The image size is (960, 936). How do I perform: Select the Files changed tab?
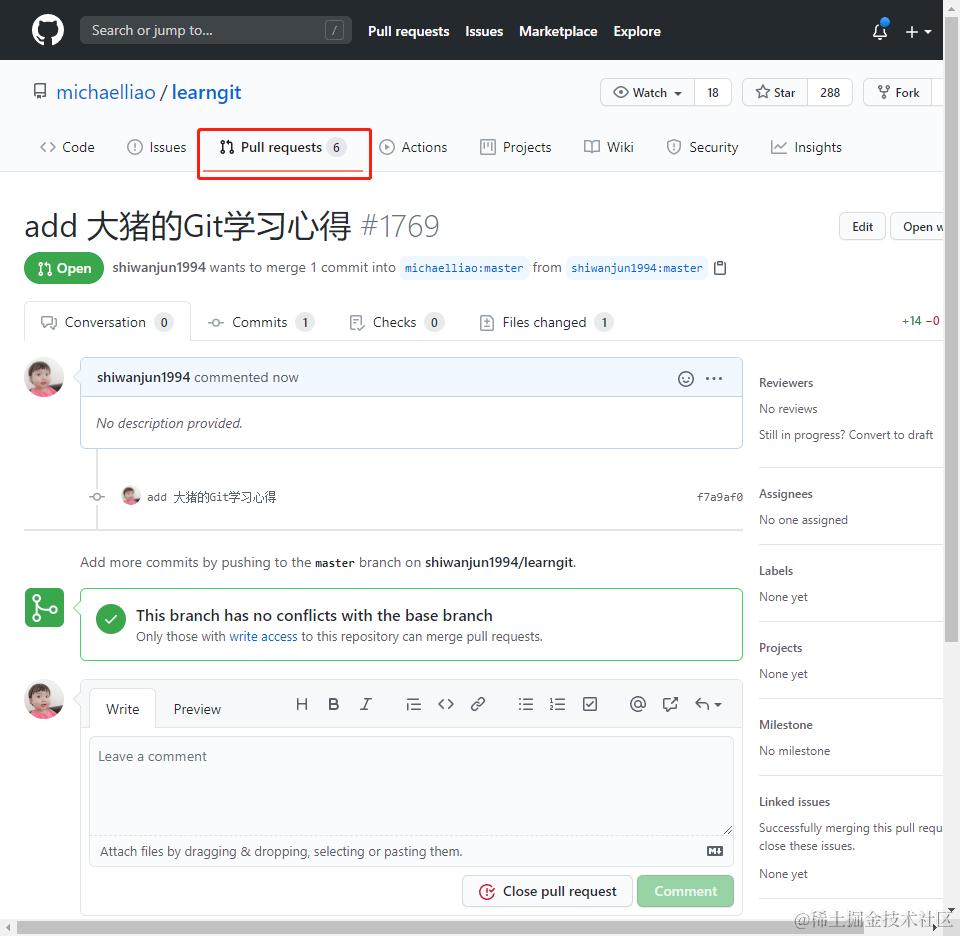(546, 322)
